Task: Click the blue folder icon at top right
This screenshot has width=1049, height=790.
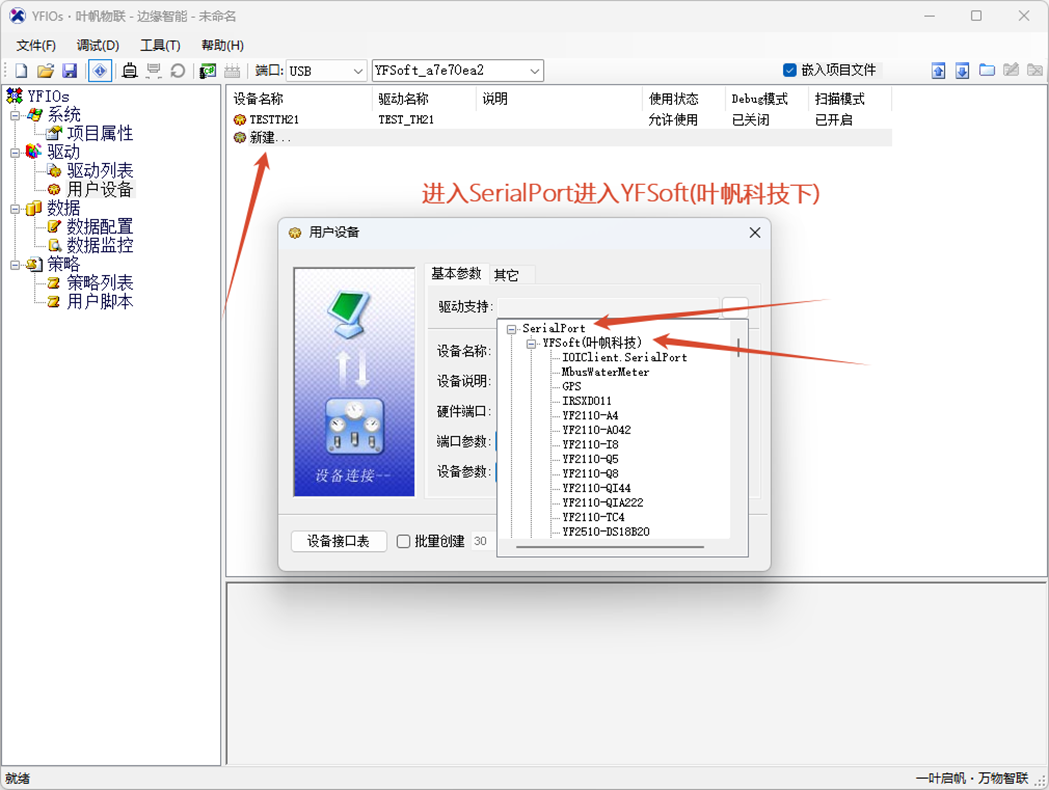Action: 987,70
